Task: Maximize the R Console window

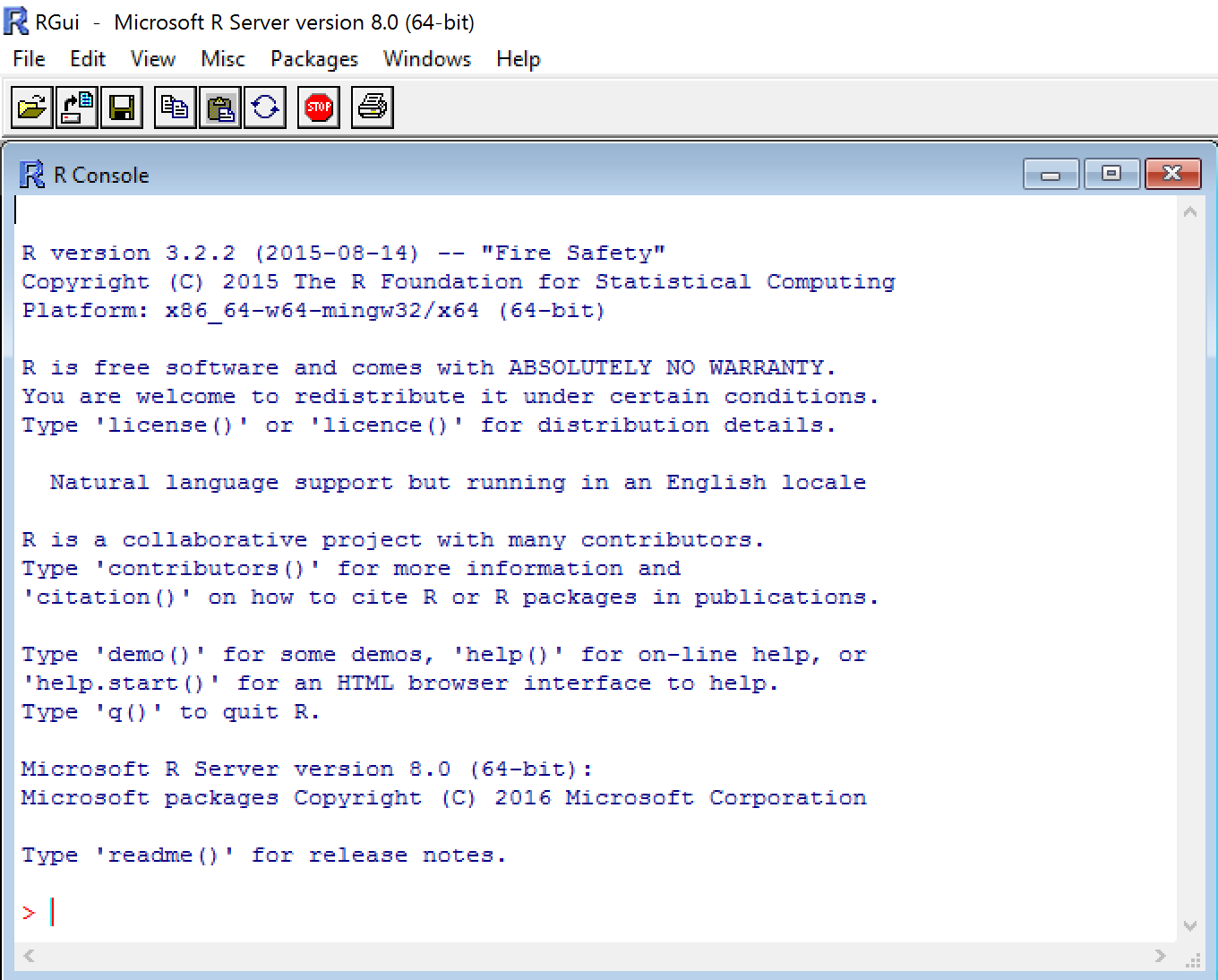Action: 1111,174
